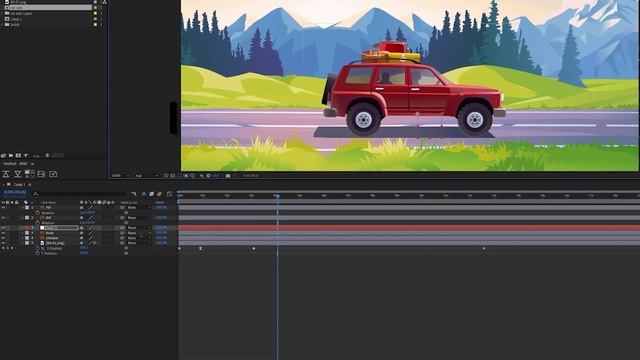The image size is (640, 360).
Task: Click the reset exposure icon under viewer
Action: [208, 176]
